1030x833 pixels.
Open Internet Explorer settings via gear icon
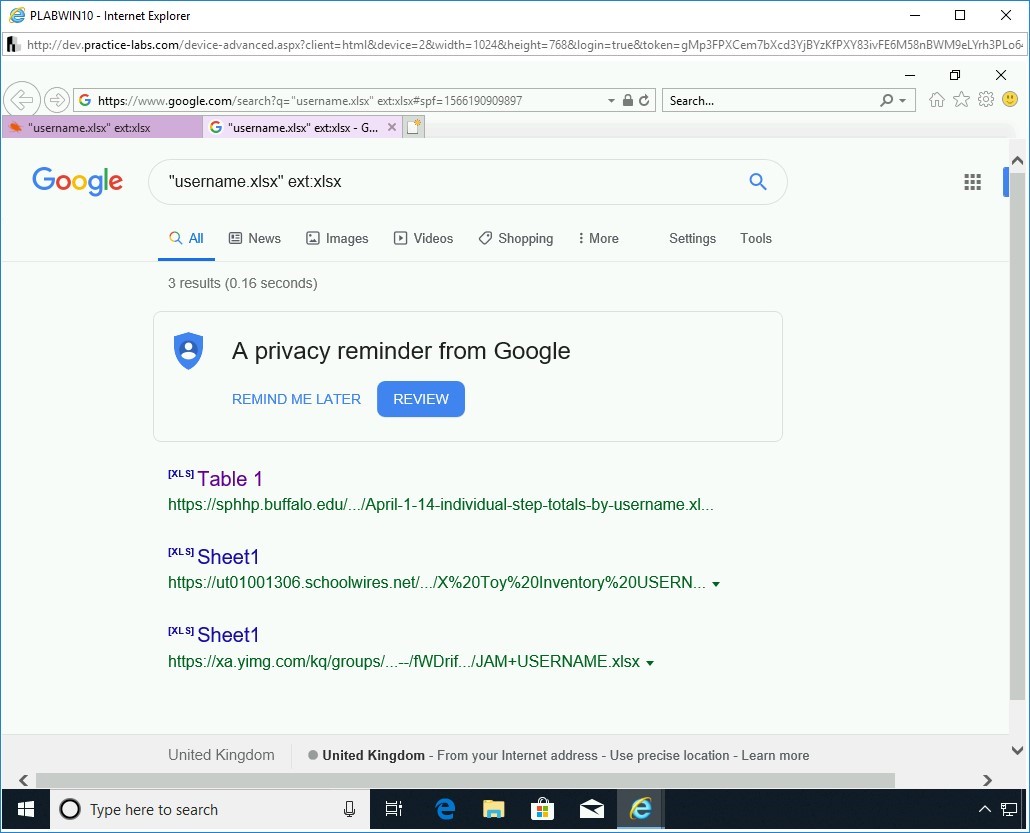click(986, 100)
